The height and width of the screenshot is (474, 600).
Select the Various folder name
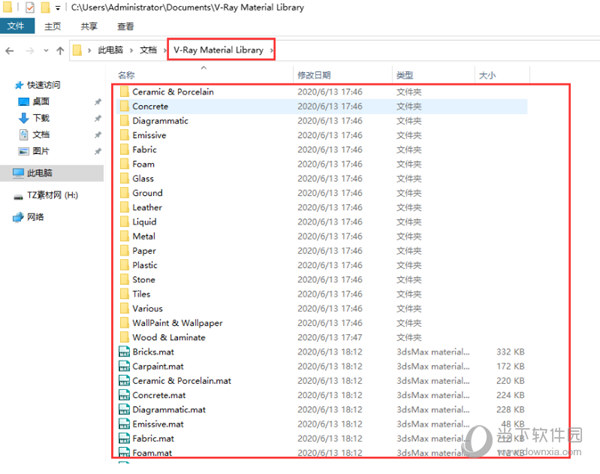[x=147, y=308]
